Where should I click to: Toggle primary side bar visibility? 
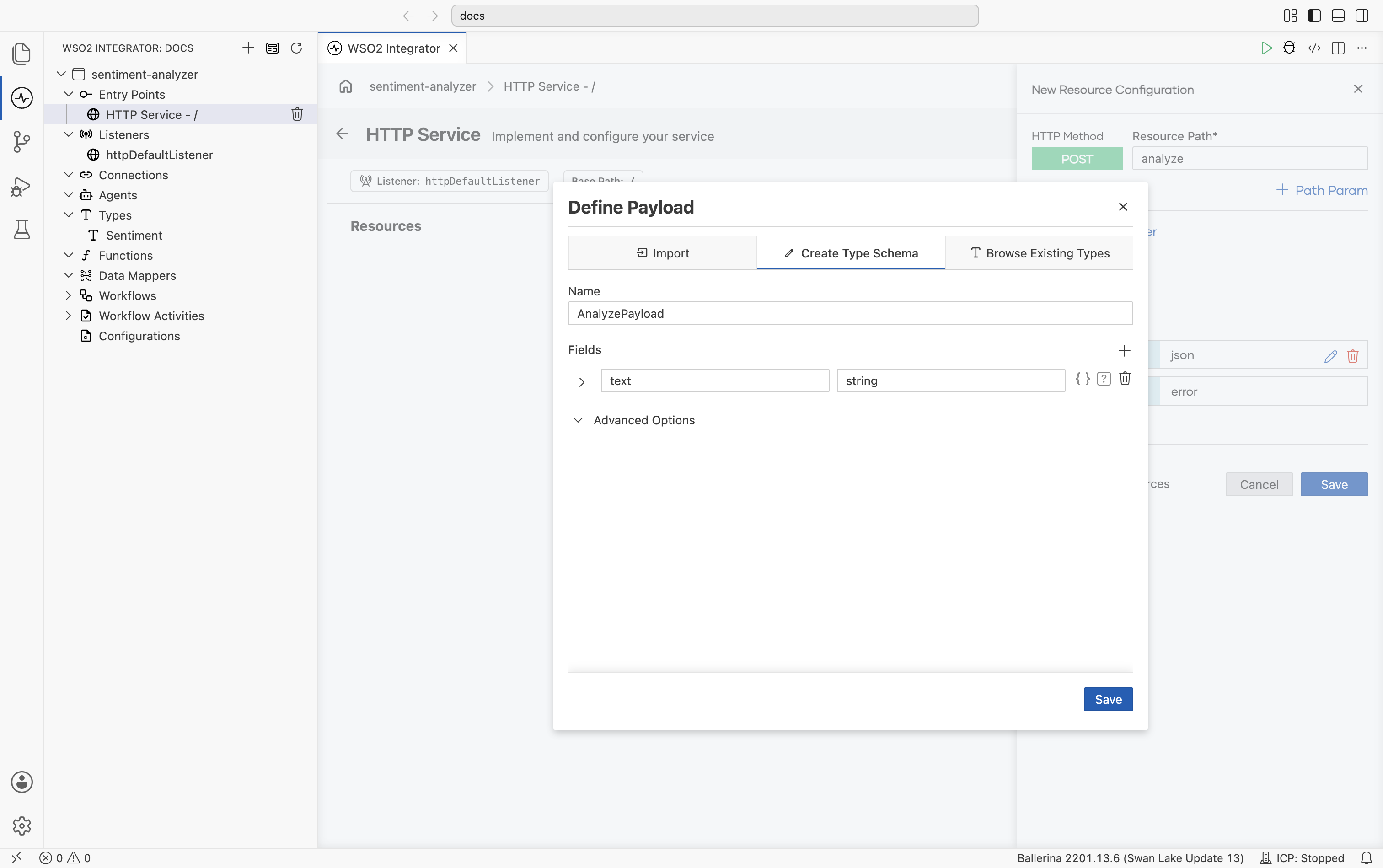(1314, 16)
